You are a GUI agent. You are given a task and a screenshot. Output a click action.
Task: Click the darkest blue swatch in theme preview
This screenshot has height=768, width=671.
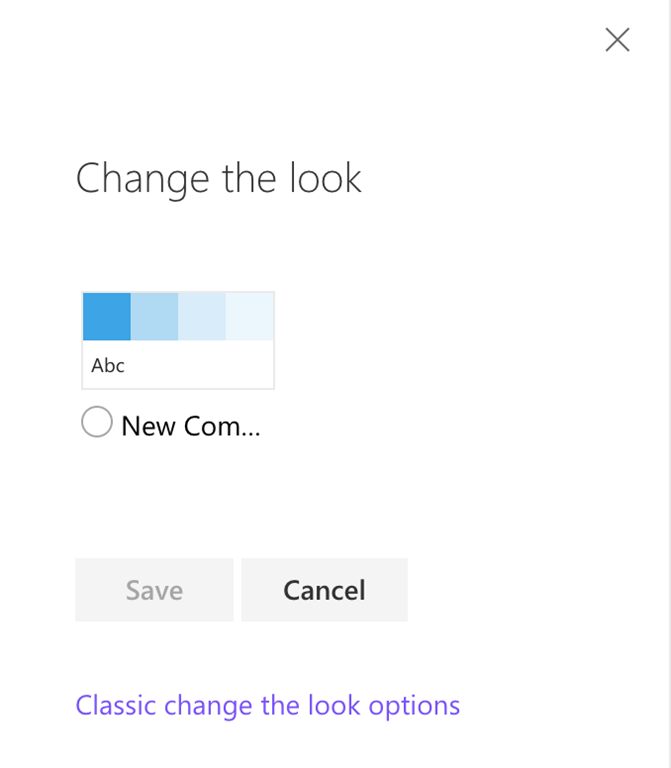pyautogui.click(x=107, y=316)
